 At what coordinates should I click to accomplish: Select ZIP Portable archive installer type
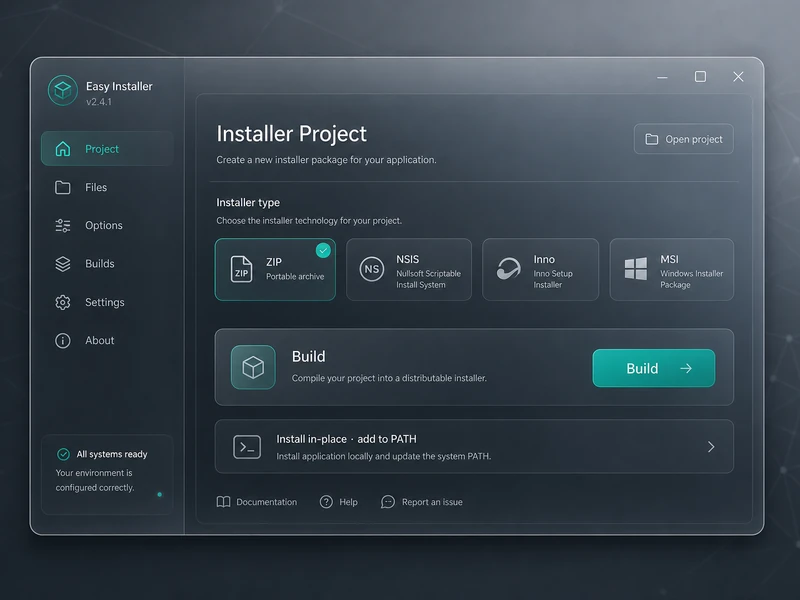coord(275,269)
